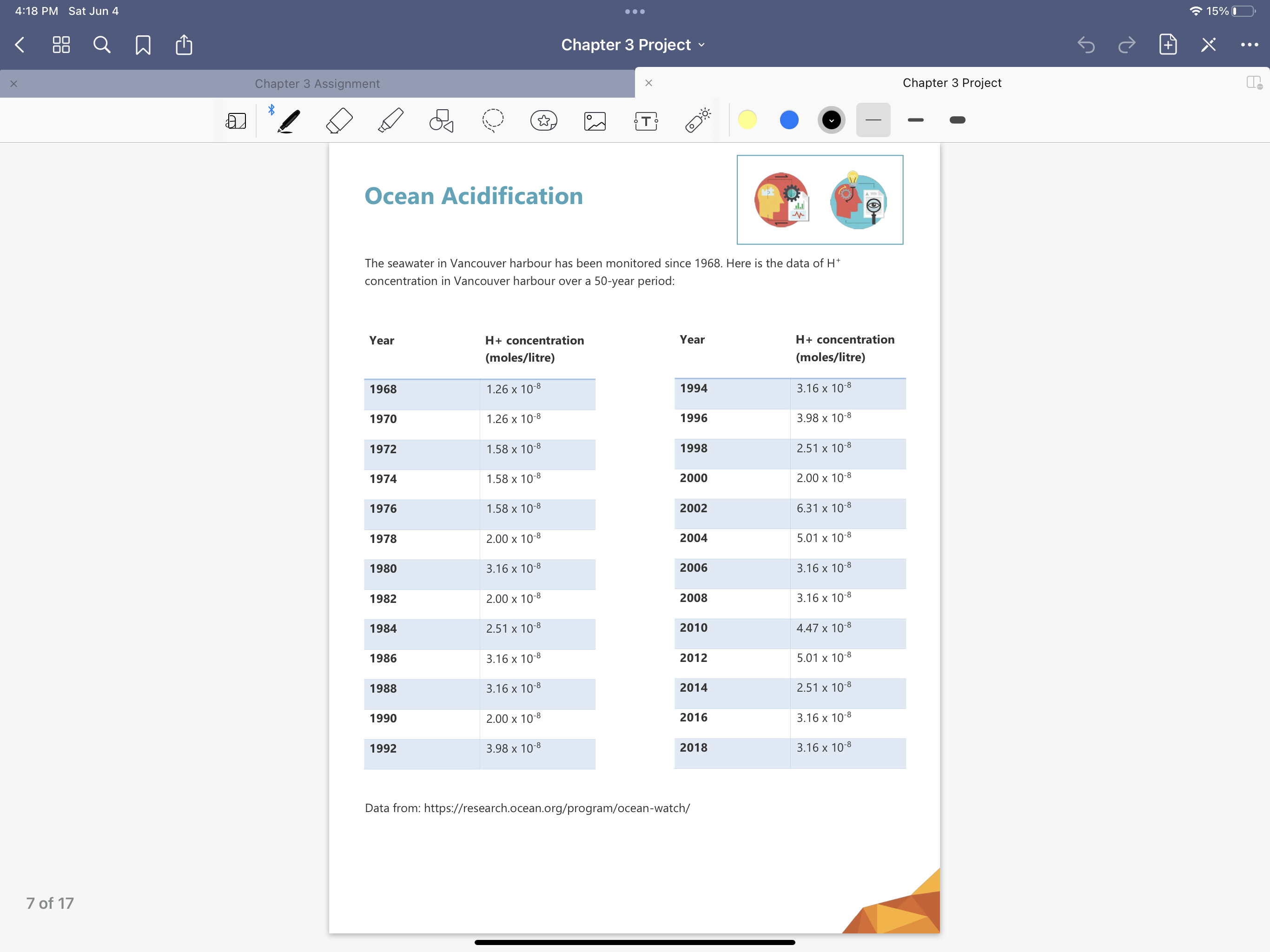The width and height of the screenshot is (1270, 952).
Task: Insert a photo with the Image tool
Action: pyautogui.click(x=595, y=120)
